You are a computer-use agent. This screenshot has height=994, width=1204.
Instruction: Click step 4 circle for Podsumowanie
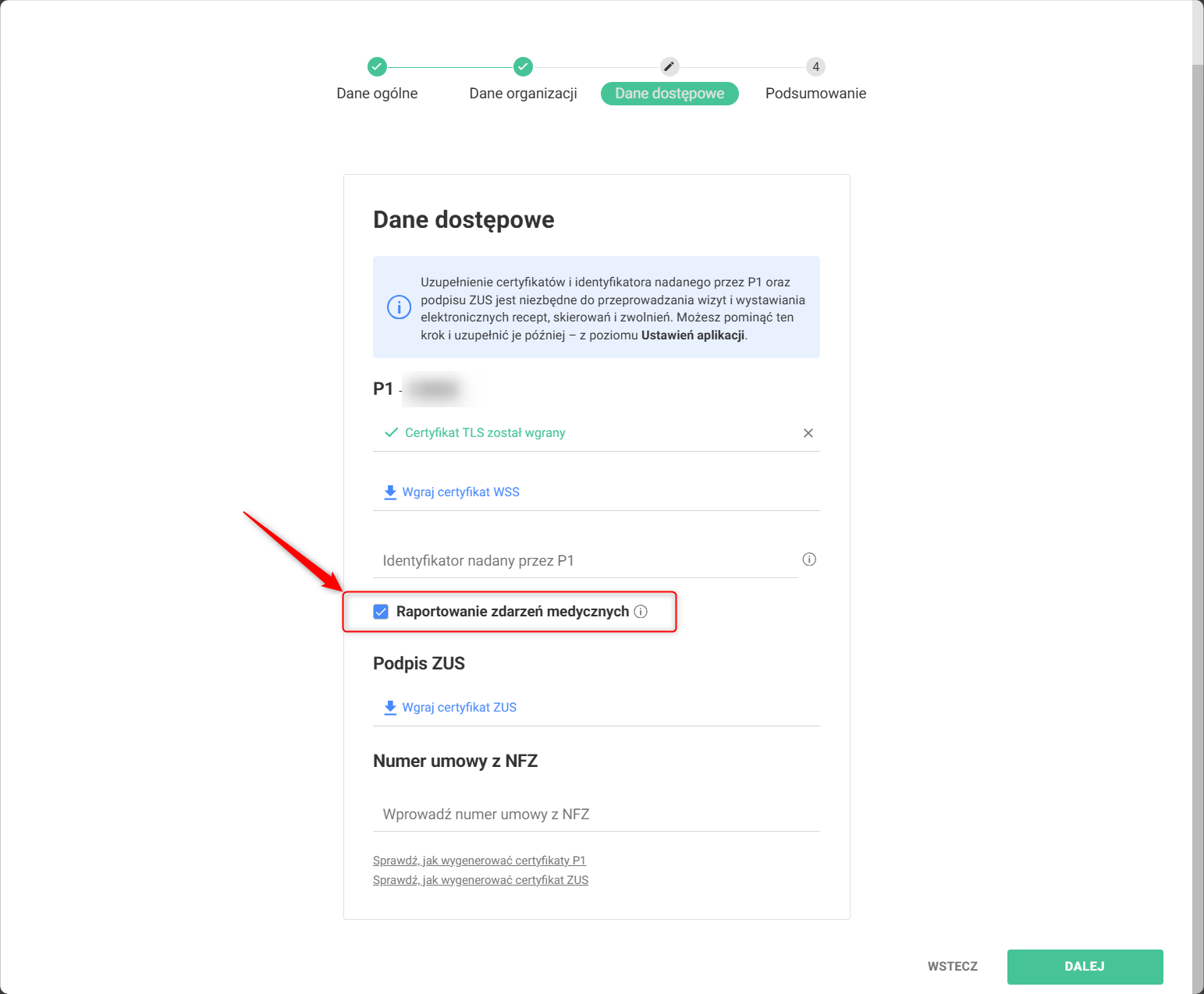click(x=815, y=67)
